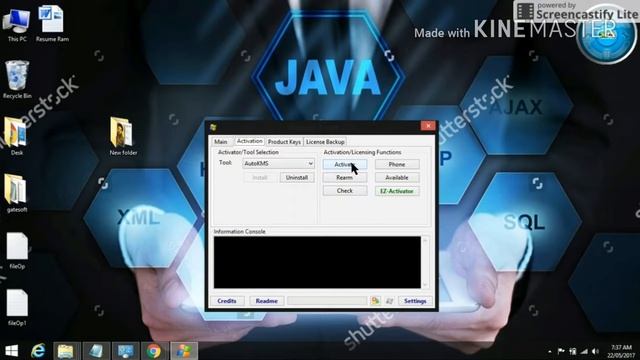Click the Activate button
Screen dimensions: 640x360
[x=345, y=164]
